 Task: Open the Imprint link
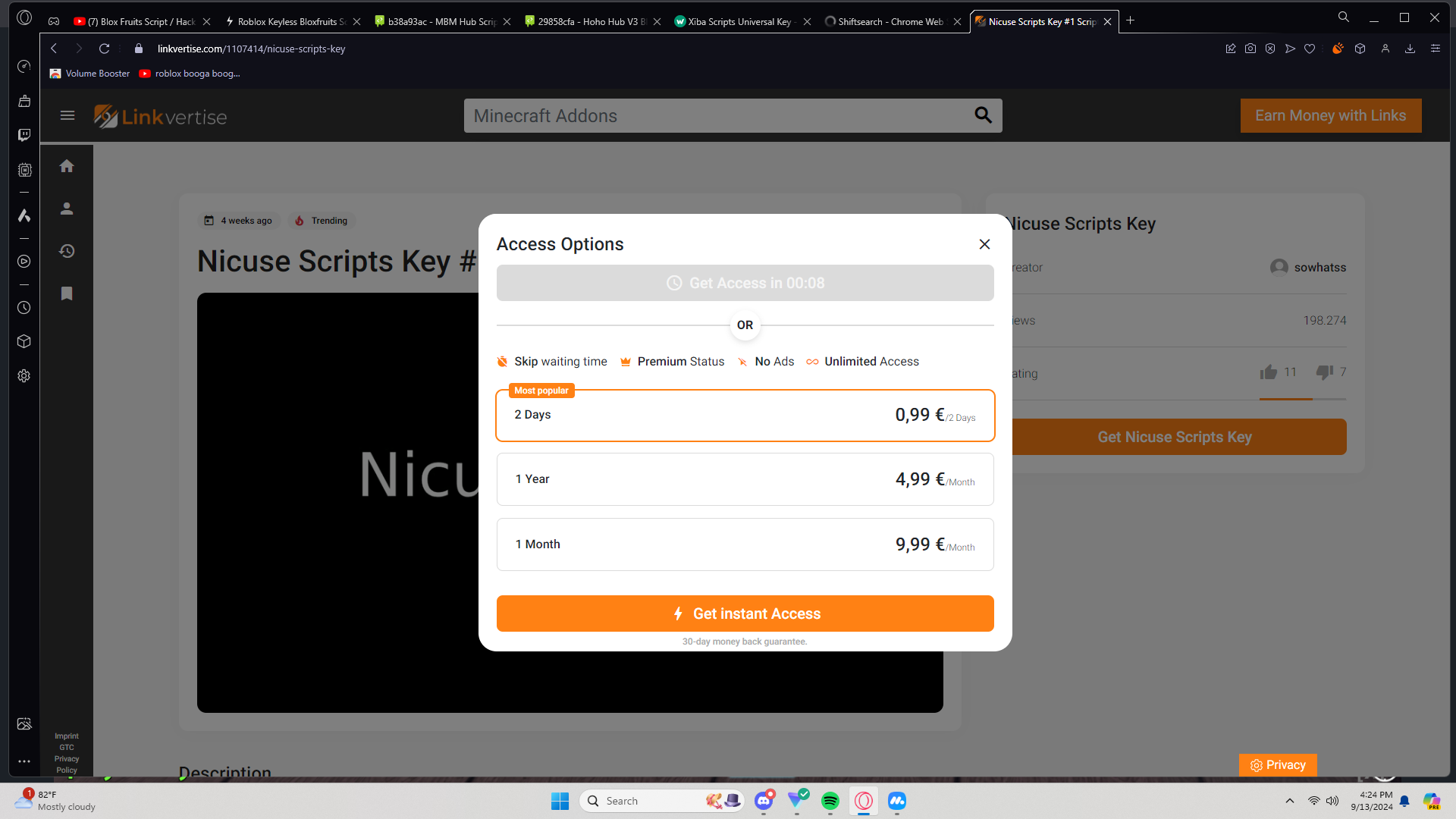67,736
